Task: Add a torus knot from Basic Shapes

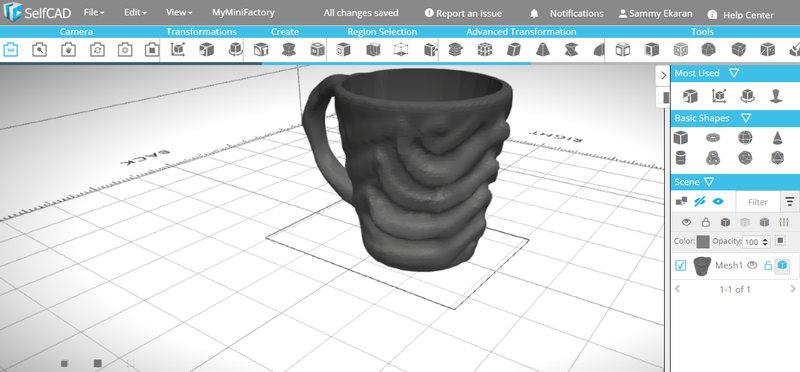Action: (713, 158)
